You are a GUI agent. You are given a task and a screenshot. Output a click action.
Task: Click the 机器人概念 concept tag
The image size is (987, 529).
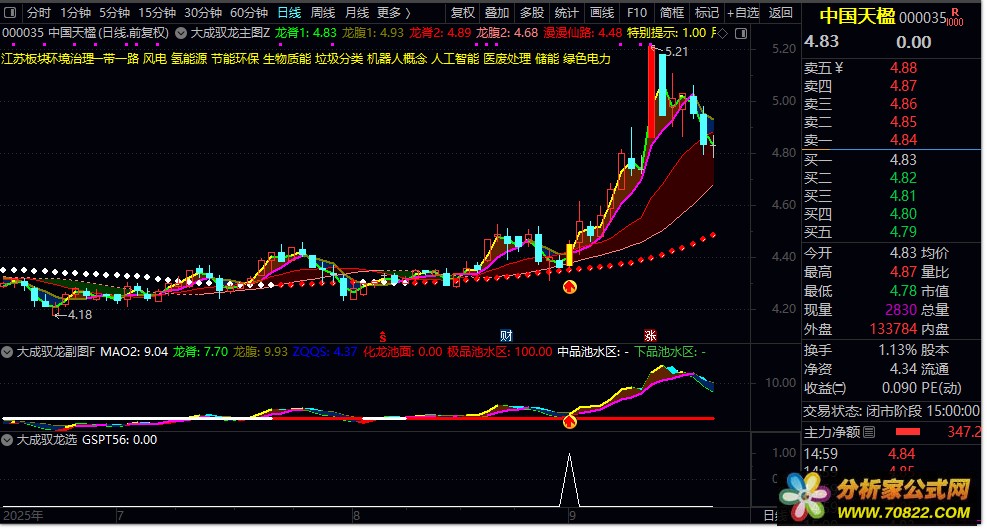[397, 59]
